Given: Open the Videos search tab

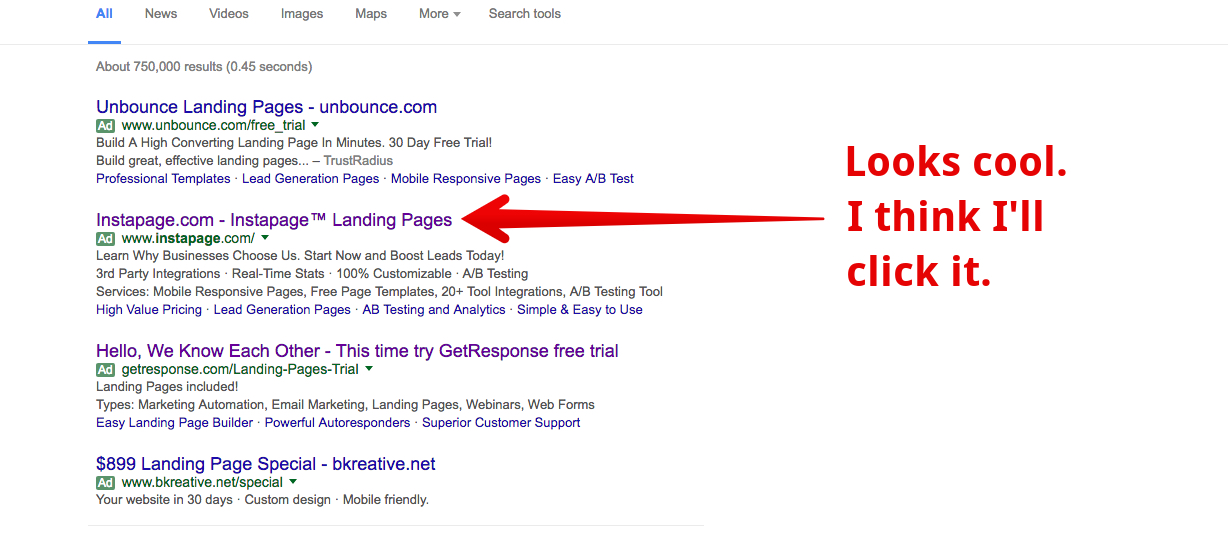Looking at the screenshot, I should pos(229,14).
